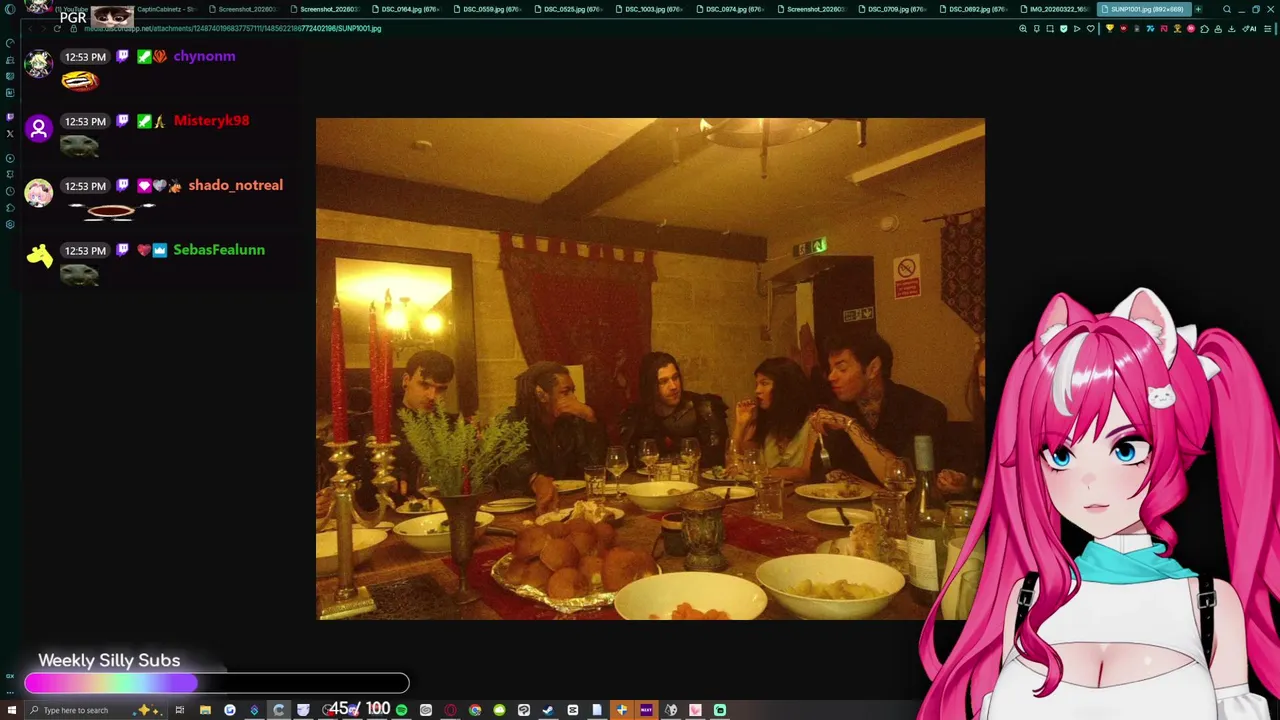The height and width of the screenshot is (720, 1280).
Task: Open File Explorer from the taskbar
Action: (x=205, y=710)
